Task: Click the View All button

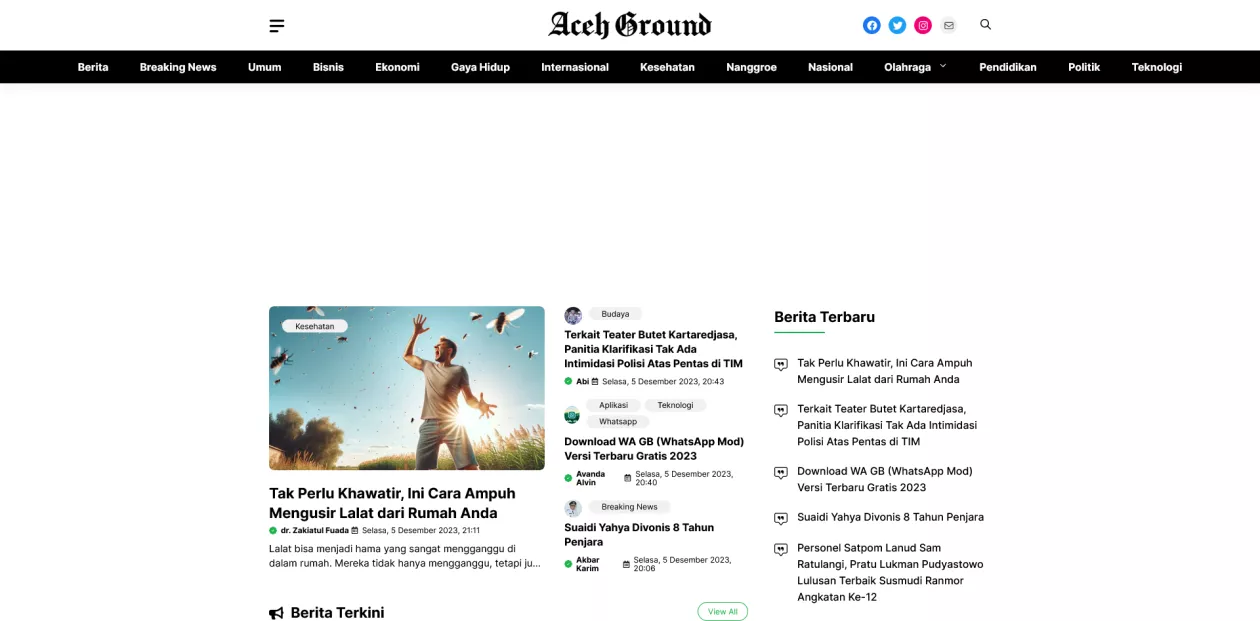Action: click(x=723, y=612)
